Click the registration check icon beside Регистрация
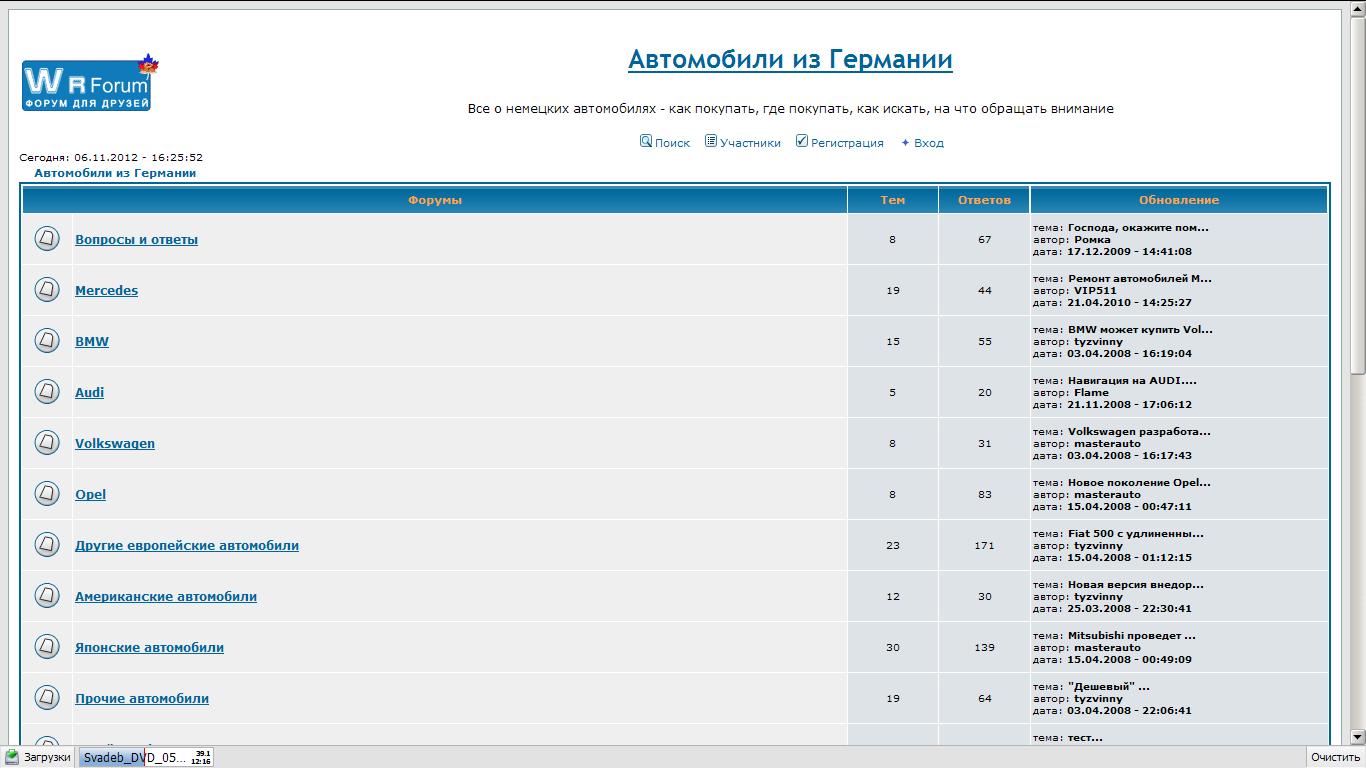The width and height of the screenshot is (1366, 768). tap(802, 141)
